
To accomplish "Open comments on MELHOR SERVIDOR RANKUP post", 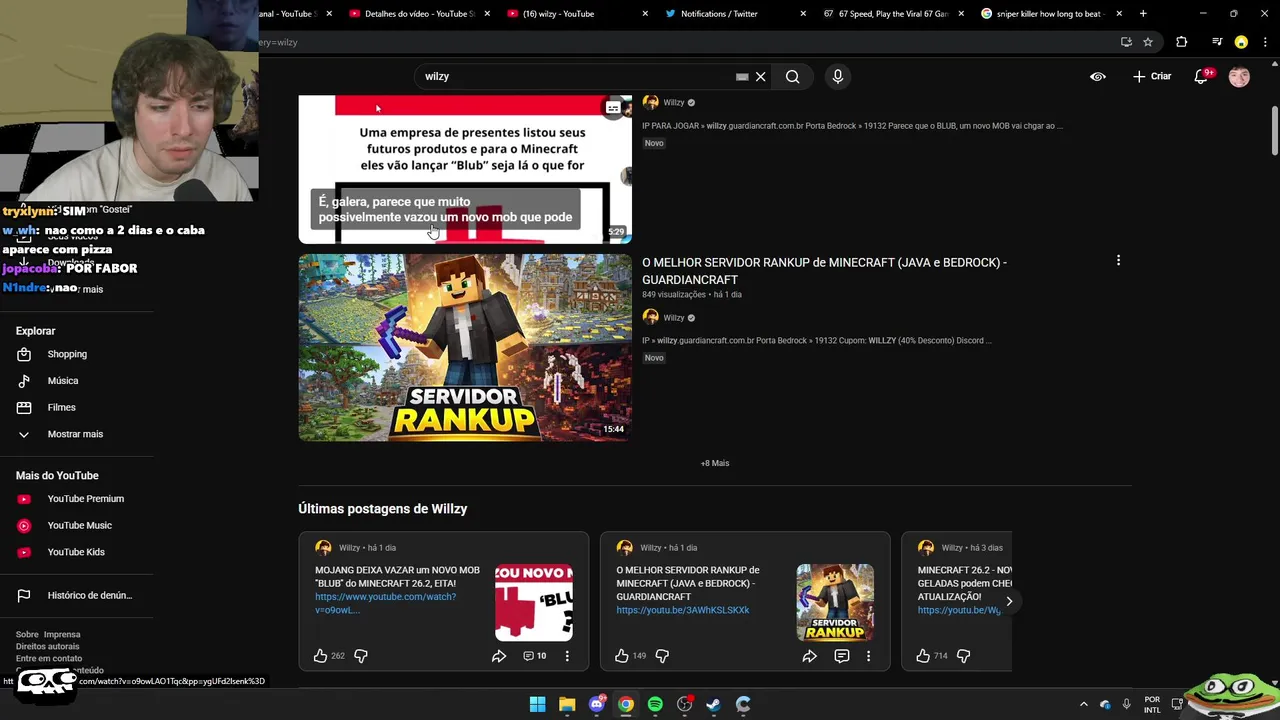I will (842, 656).
